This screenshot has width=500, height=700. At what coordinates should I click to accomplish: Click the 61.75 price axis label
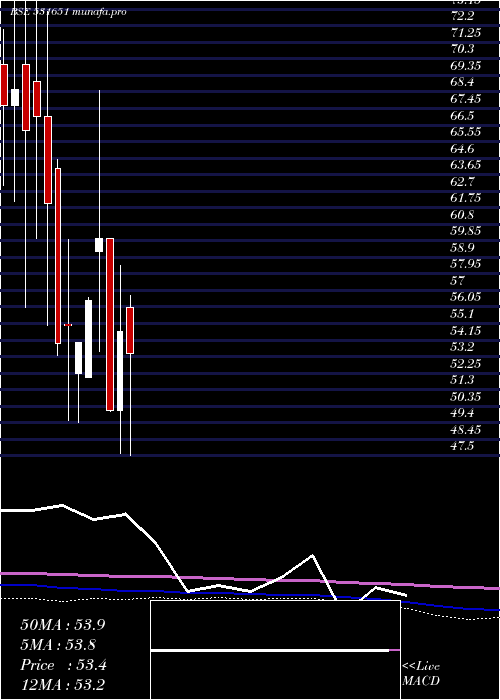[466, 198]
